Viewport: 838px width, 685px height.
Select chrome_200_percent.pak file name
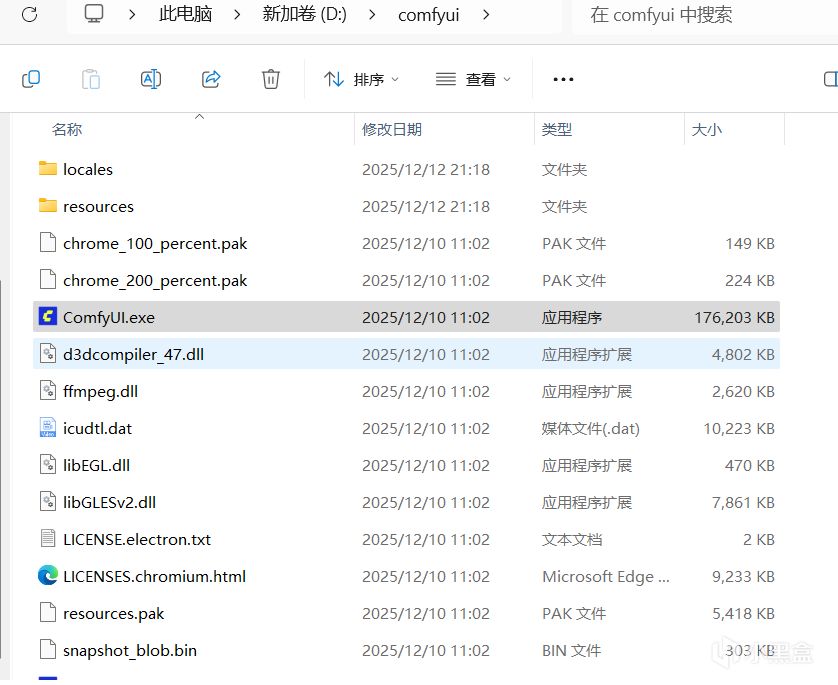(x=155, y=281)
